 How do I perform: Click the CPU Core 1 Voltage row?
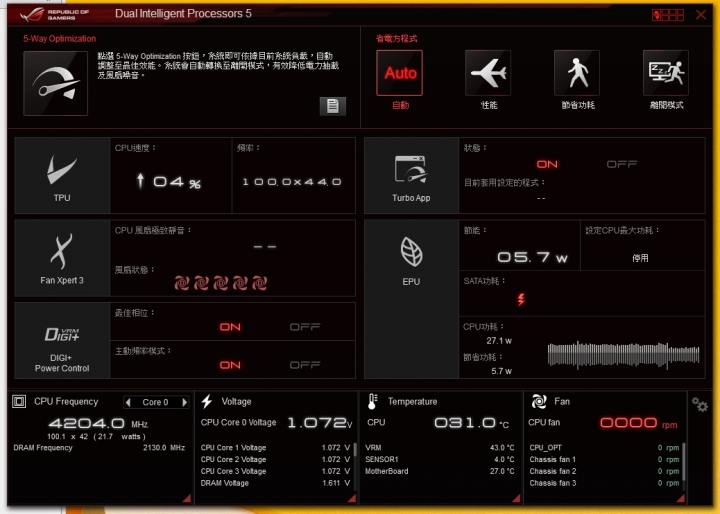point(275,448)
